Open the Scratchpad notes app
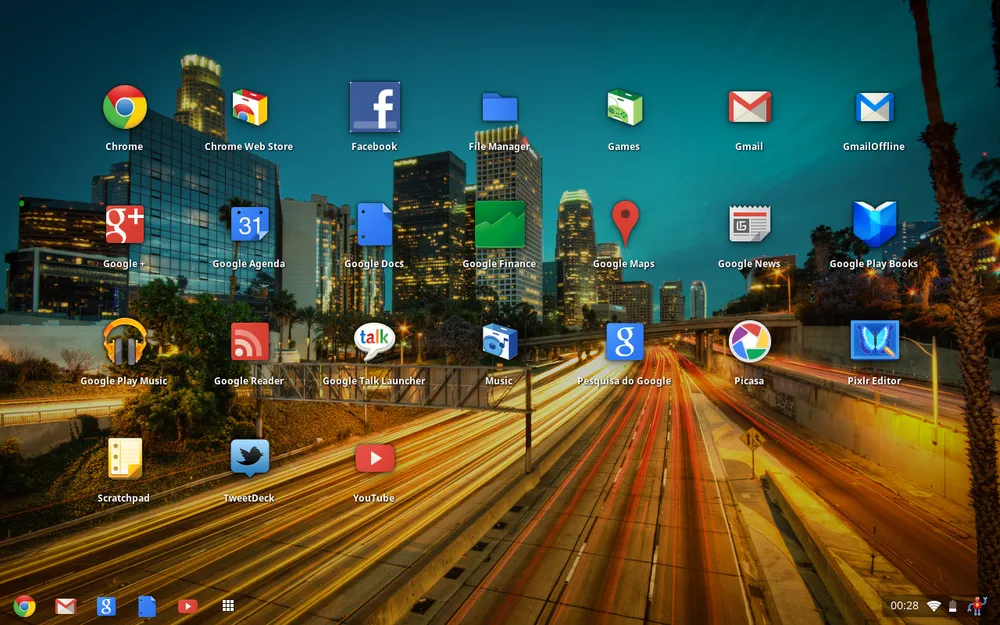The width and height of the screenshot is (1000, 625). pos(125,459)
